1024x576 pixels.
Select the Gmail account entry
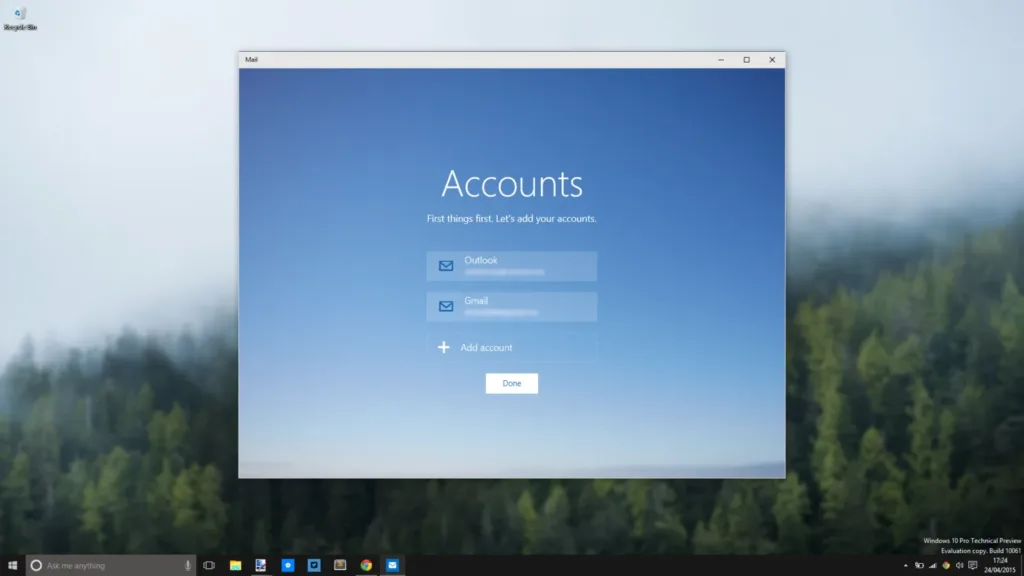pyautogui.click(x=511, y=306)
